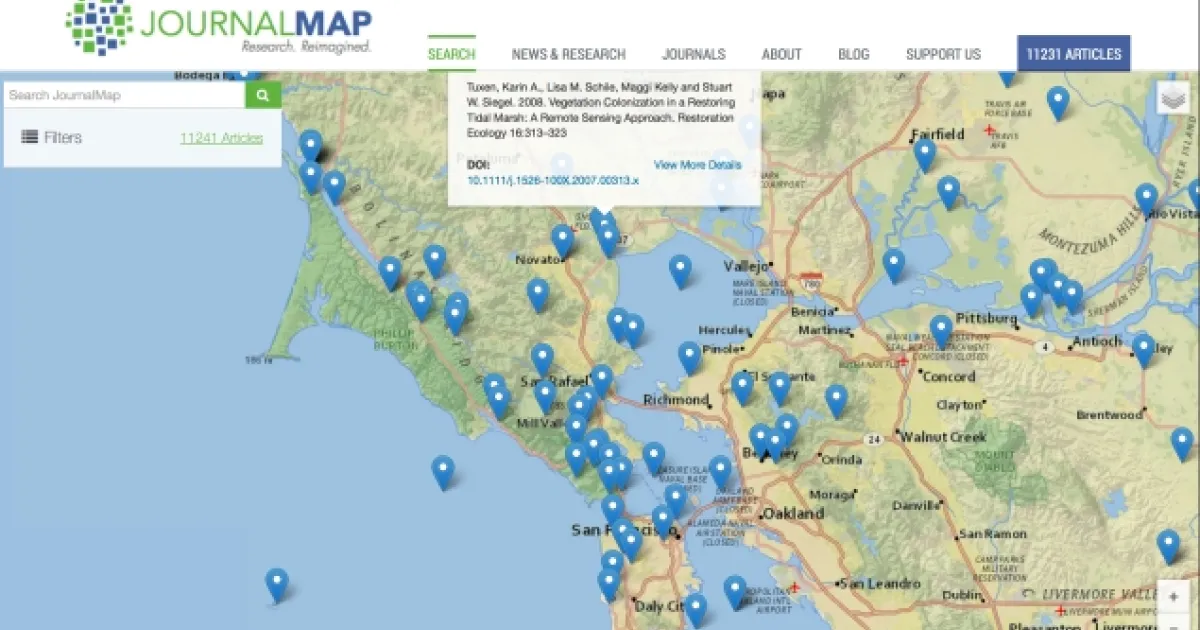
Task: Click the map zoom in plus button
Action: tap(1173, 596)
